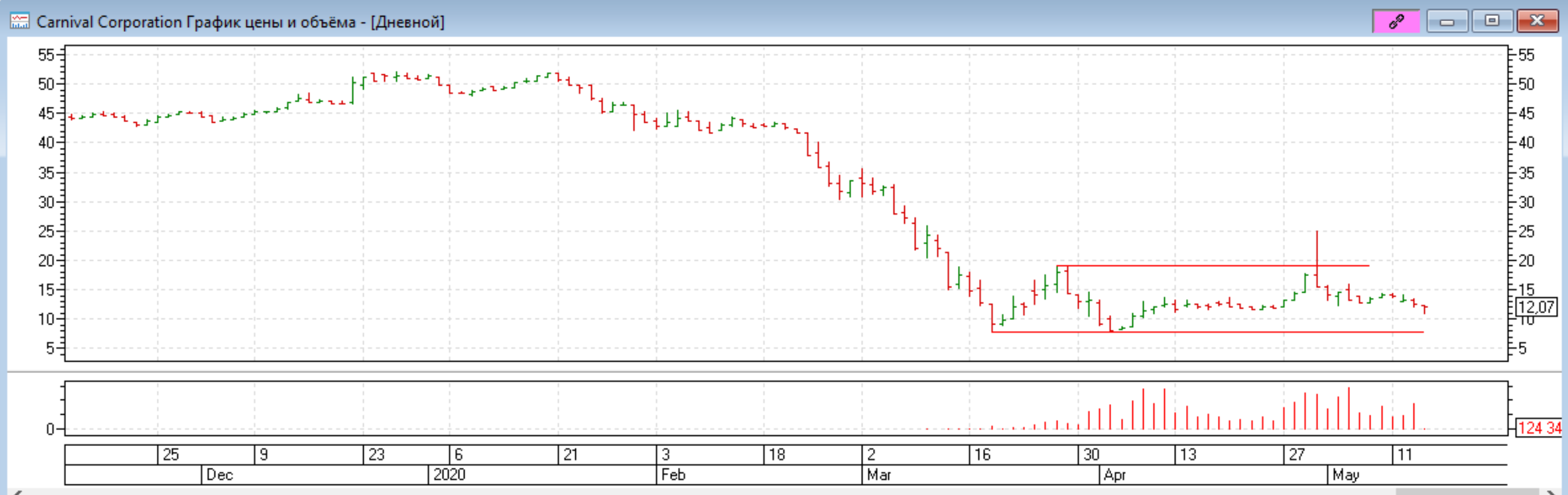Select the 2020 year label on time axis
The width and height of the screenshot is (1568, 495).
coord(449,475)
